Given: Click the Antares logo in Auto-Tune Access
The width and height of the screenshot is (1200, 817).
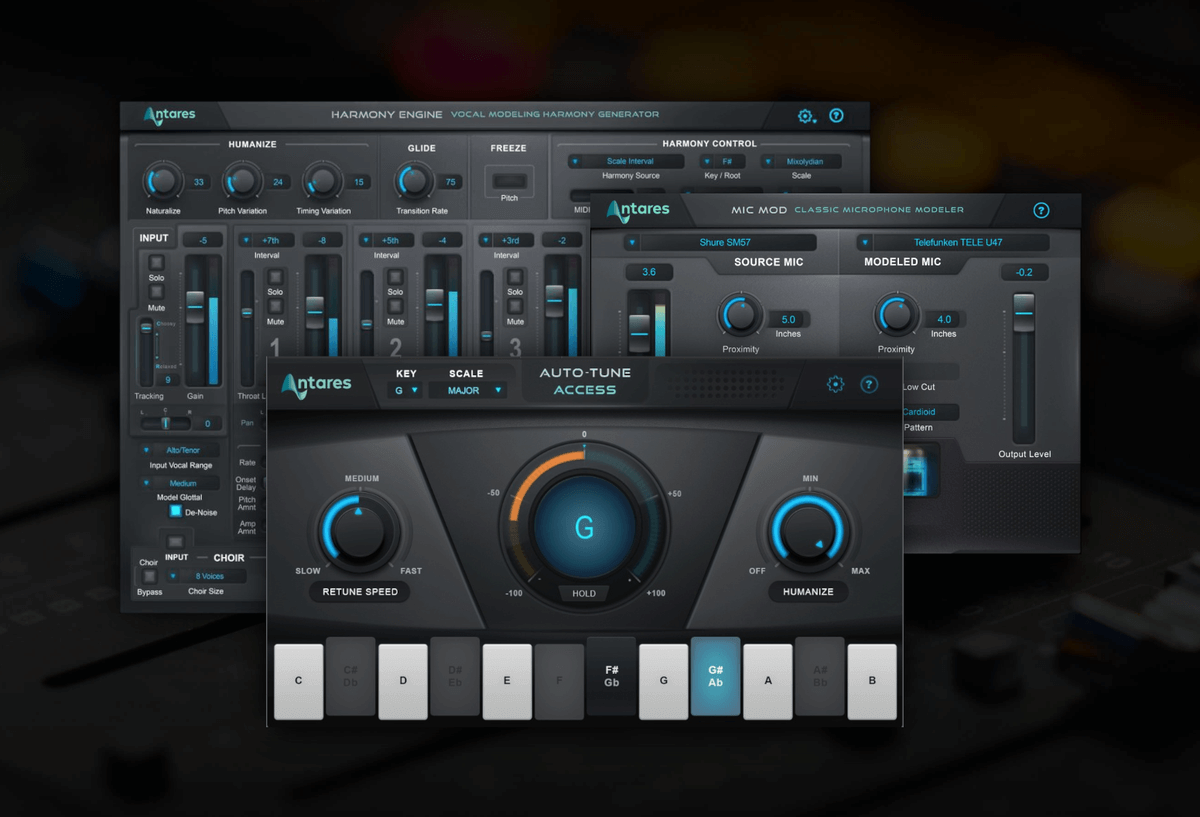Looking at the screenshot, I should [x=316, y=384].
